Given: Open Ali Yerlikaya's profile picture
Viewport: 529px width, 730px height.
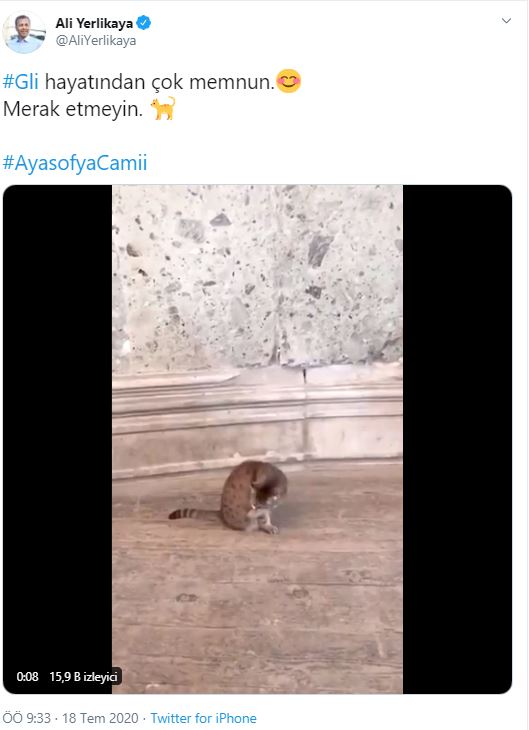Looking at the screenshot, I should [24, 32].
